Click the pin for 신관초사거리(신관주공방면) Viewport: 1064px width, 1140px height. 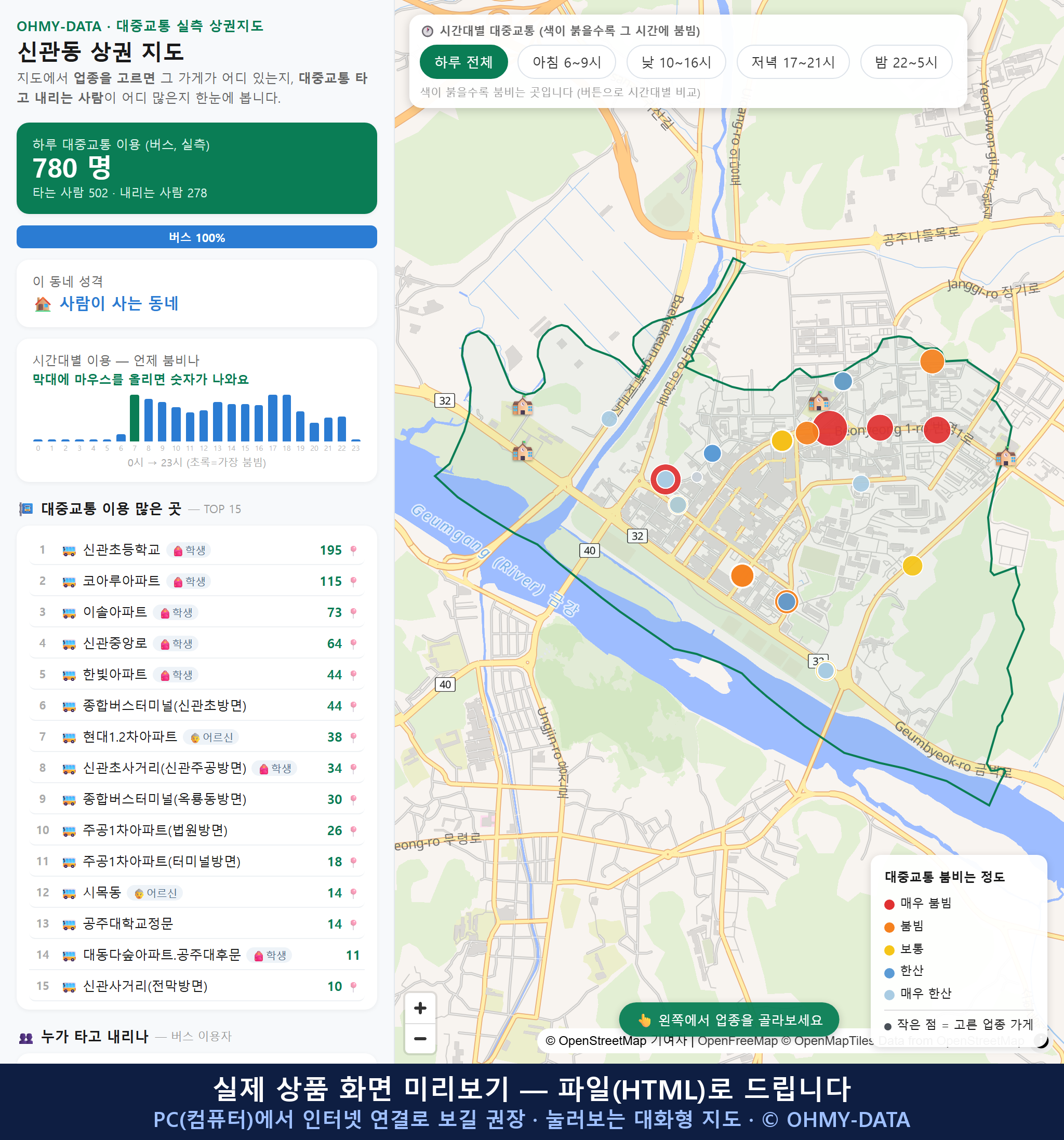coord(353,769)
